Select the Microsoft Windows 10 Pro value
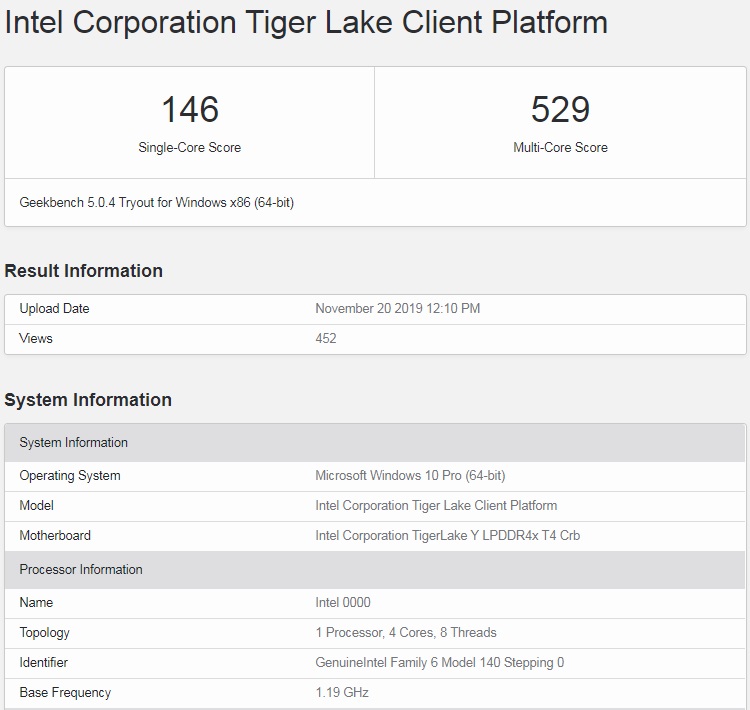 point(410,476)
